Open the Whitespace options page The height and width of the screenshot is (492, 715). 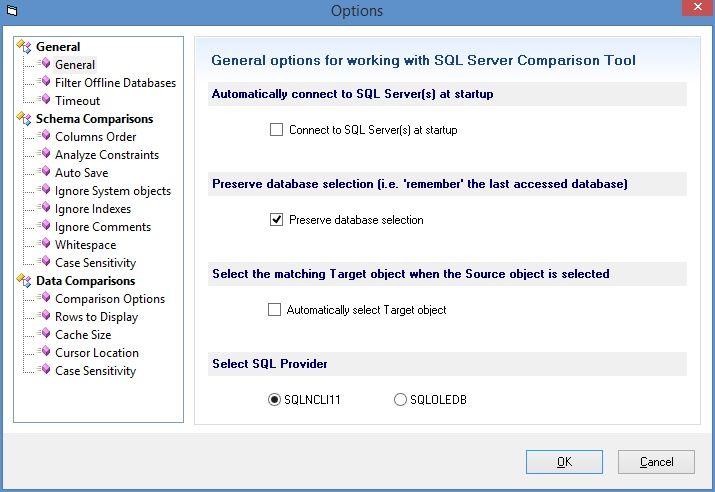pyautogui.click(x=85, y=244)
